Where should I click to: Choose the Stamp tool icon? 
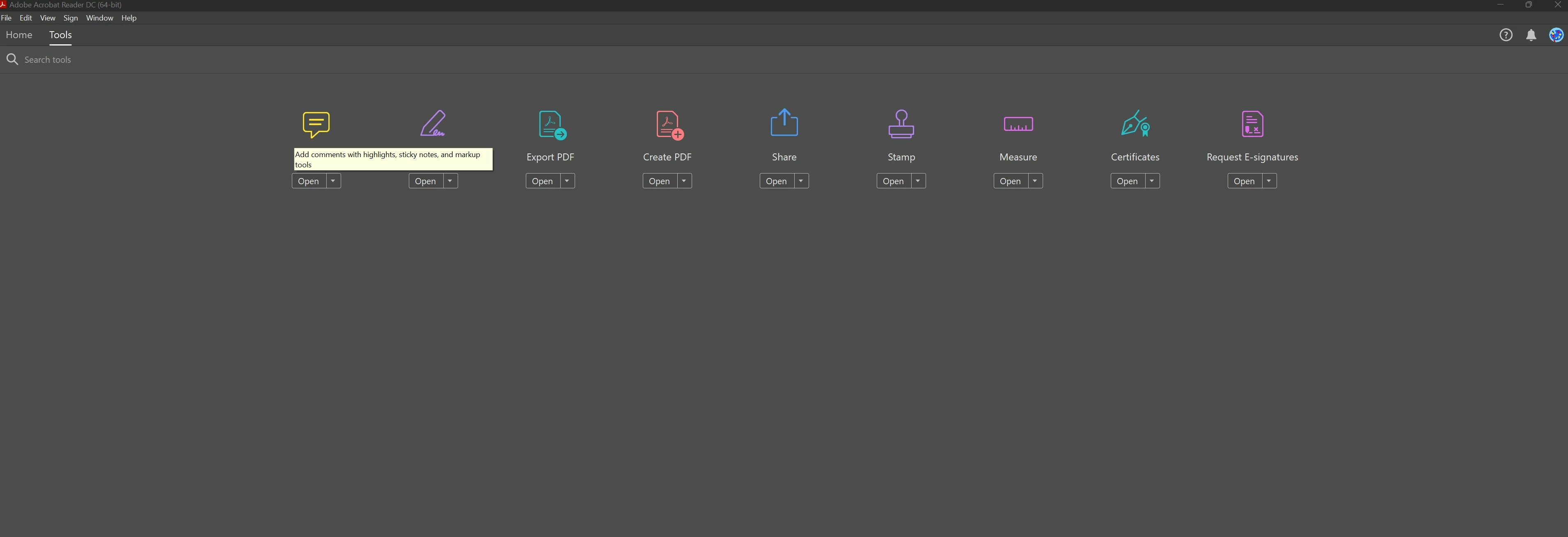coord(901,124)
